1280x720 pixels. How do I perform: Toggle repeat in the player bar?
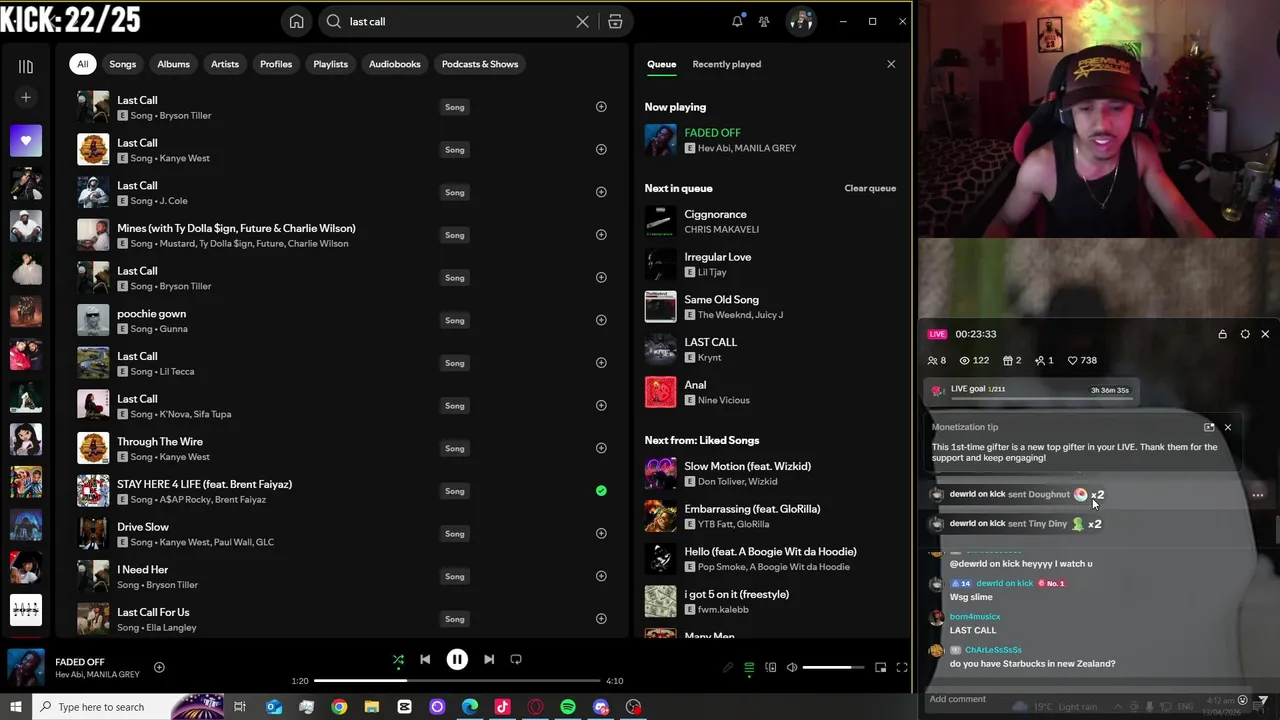[516, 660]
